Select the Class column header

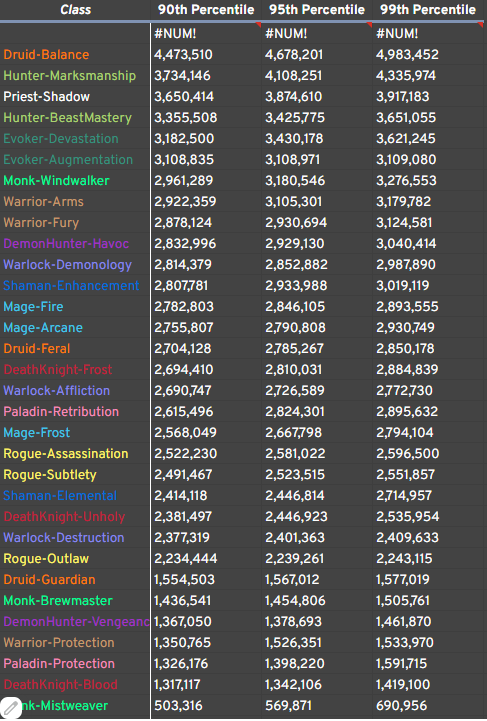click(75, 10)
